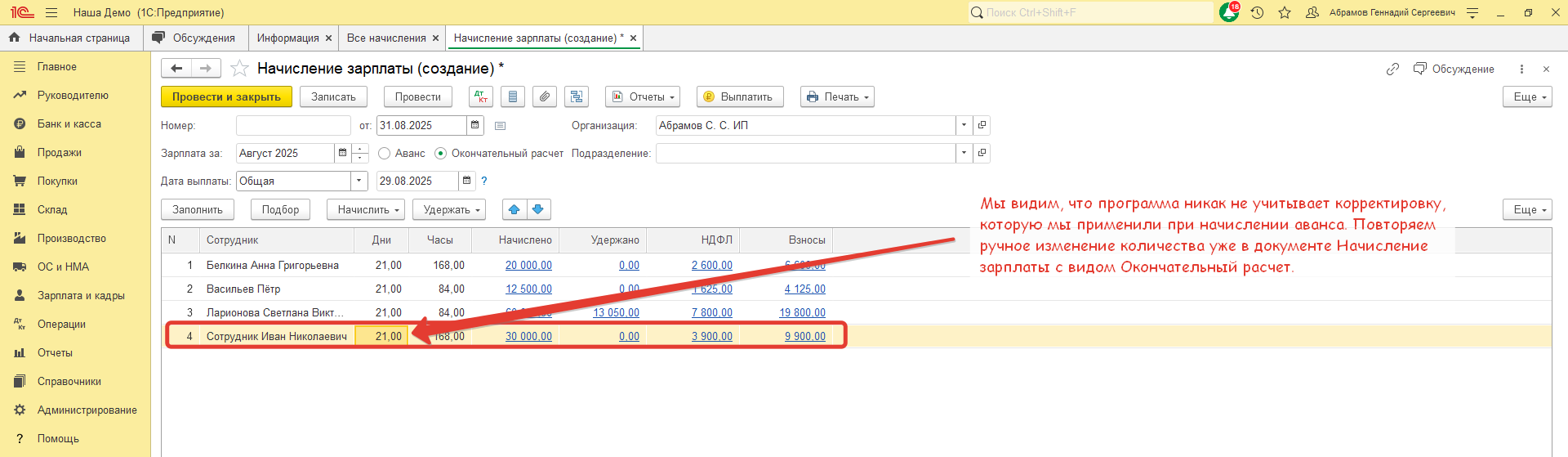Open Зарплата и кадры section
The height and width of the screenshot is (457, 1568).
click(x=81, y=296)
